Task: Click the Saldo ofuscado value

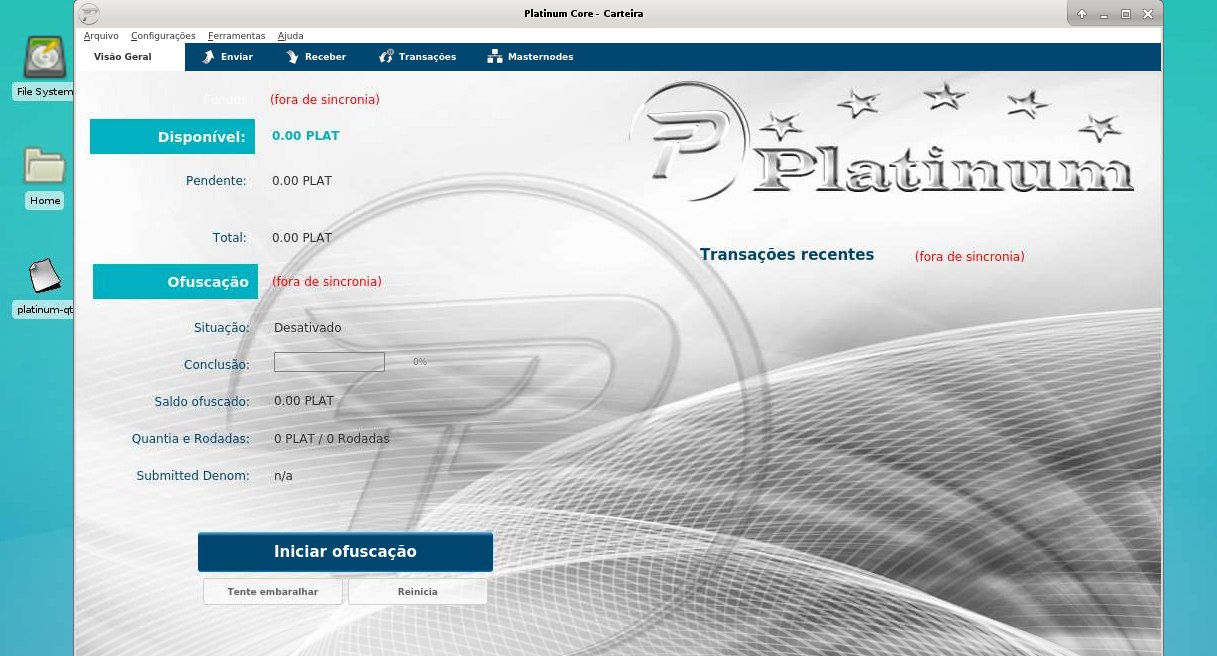Action: (304, 401)
